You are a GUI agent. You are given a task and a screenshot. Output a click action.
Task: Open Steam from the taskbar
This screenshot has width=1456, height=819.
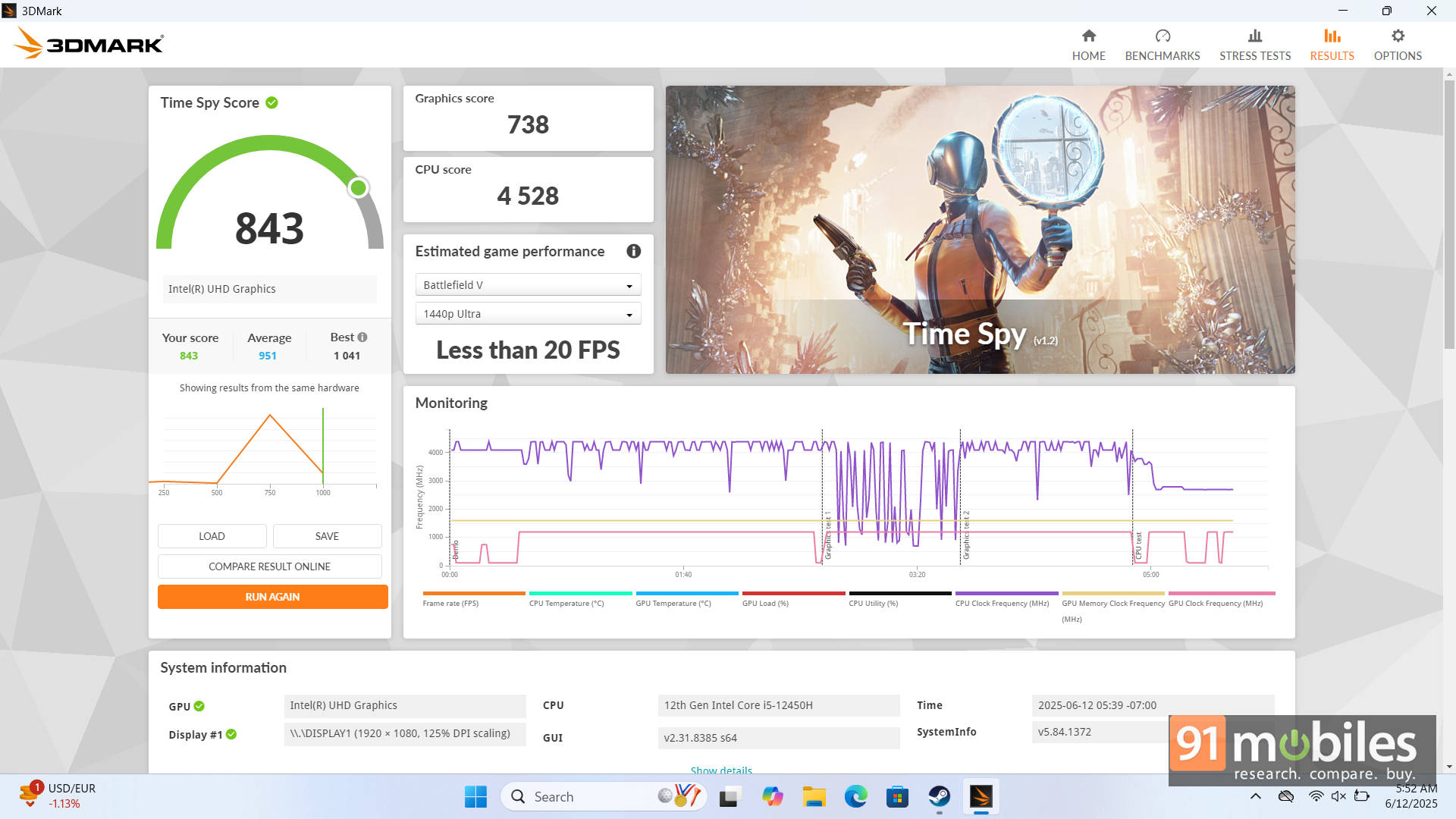939,796
